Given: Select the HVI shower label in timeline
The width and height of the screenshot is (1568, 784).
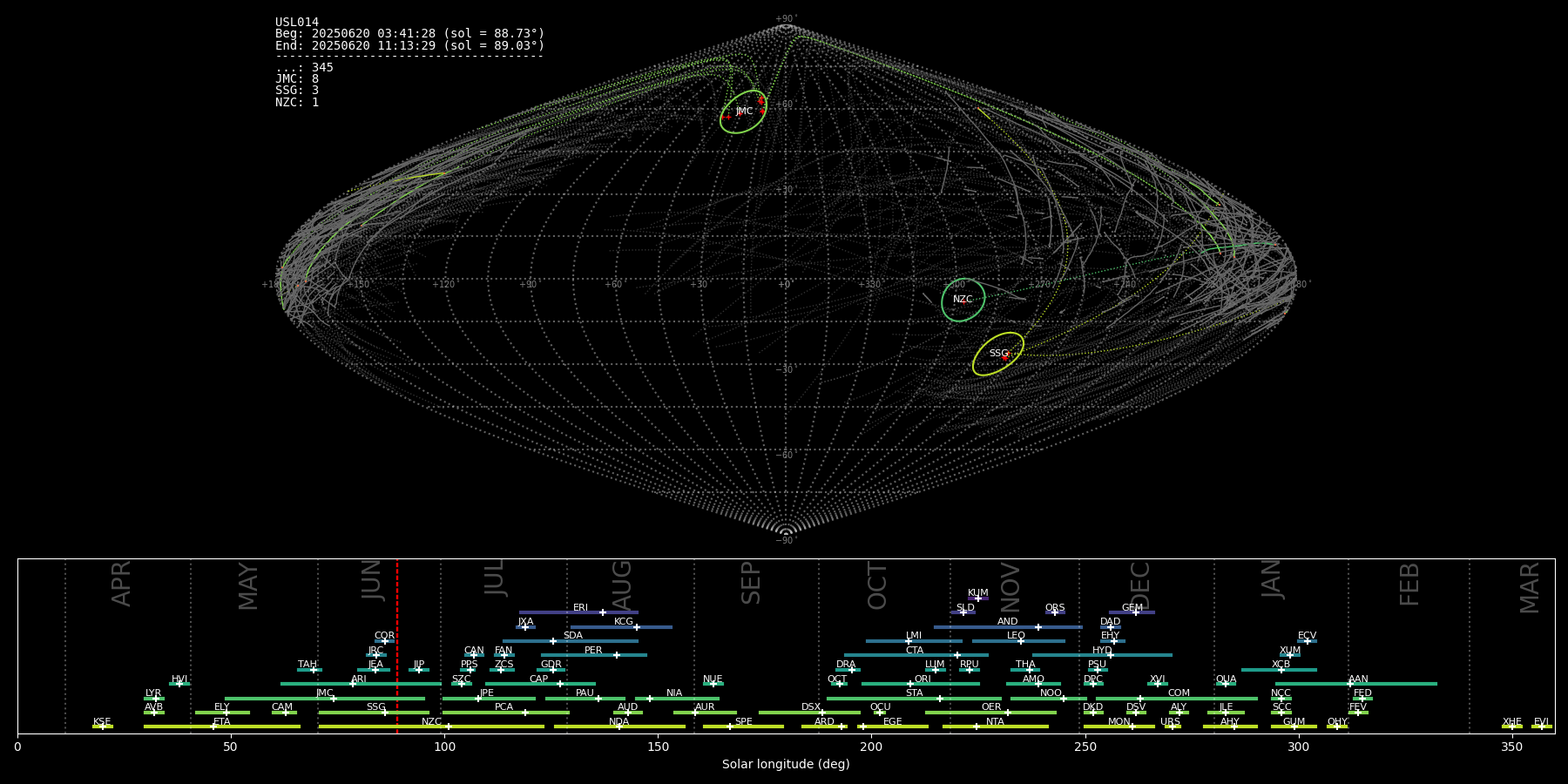Looking at the screenshot, I should click(x=179, y=679).
